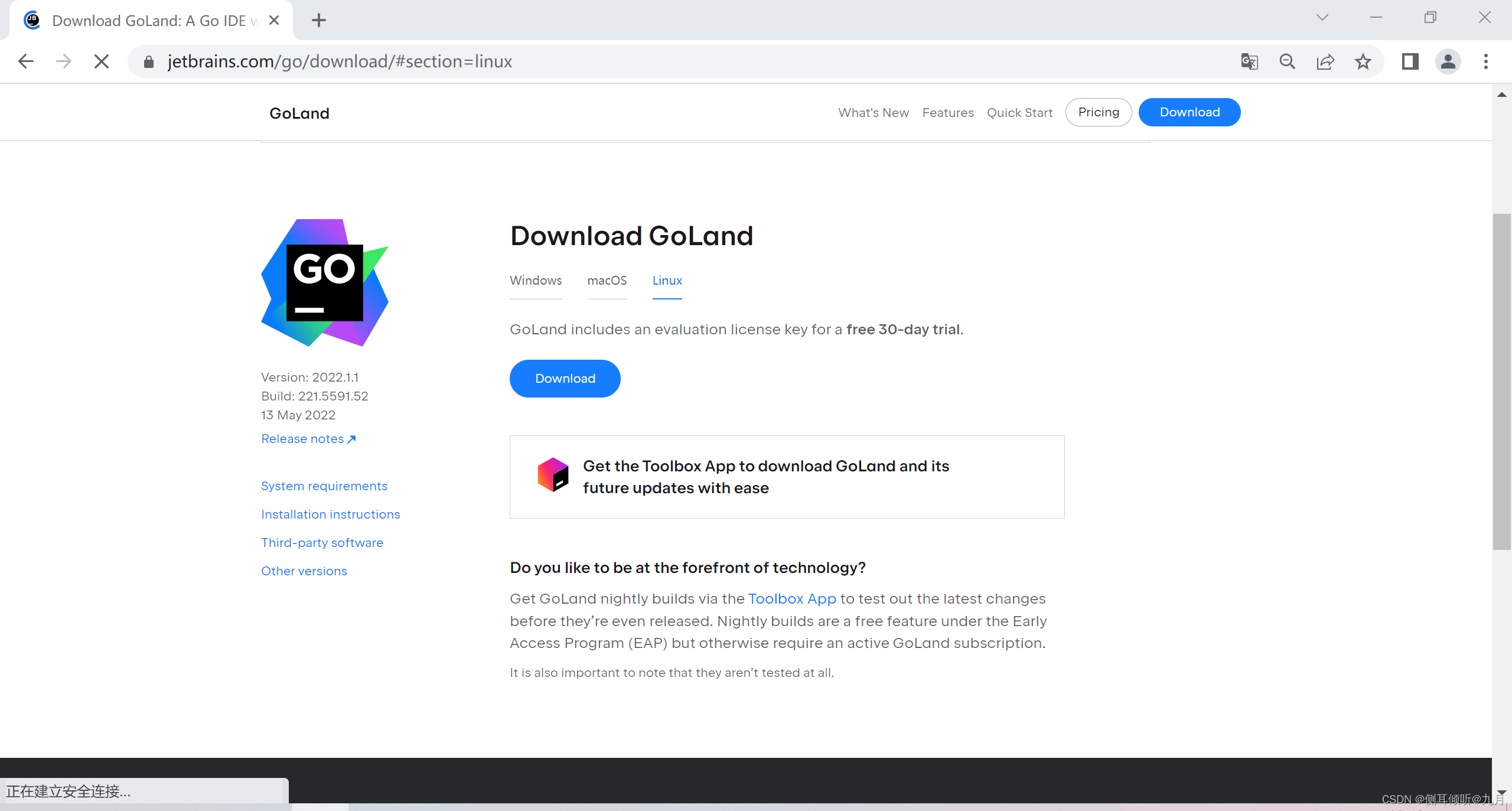This screenshot has width=1512, height=811.
Task: Expand the tab search chevron
Action: coord(1322,18)
